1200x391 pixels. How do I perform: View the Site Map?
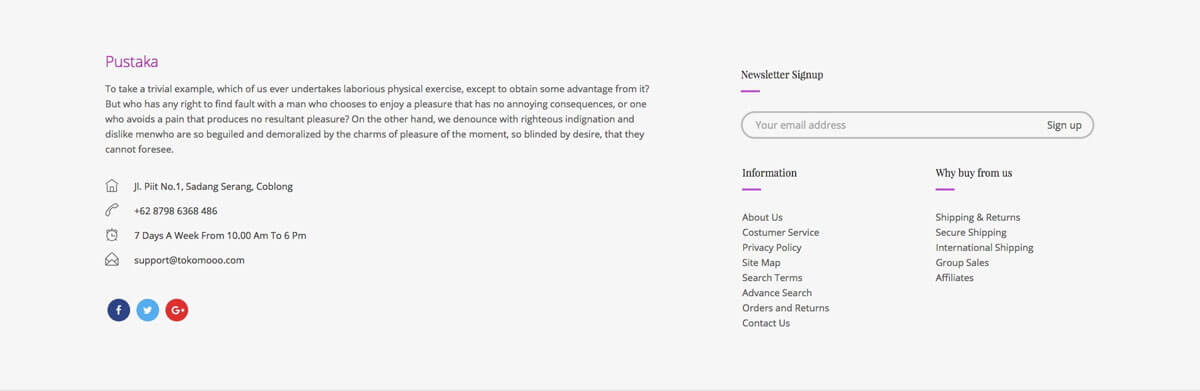[x=761, y=263]
